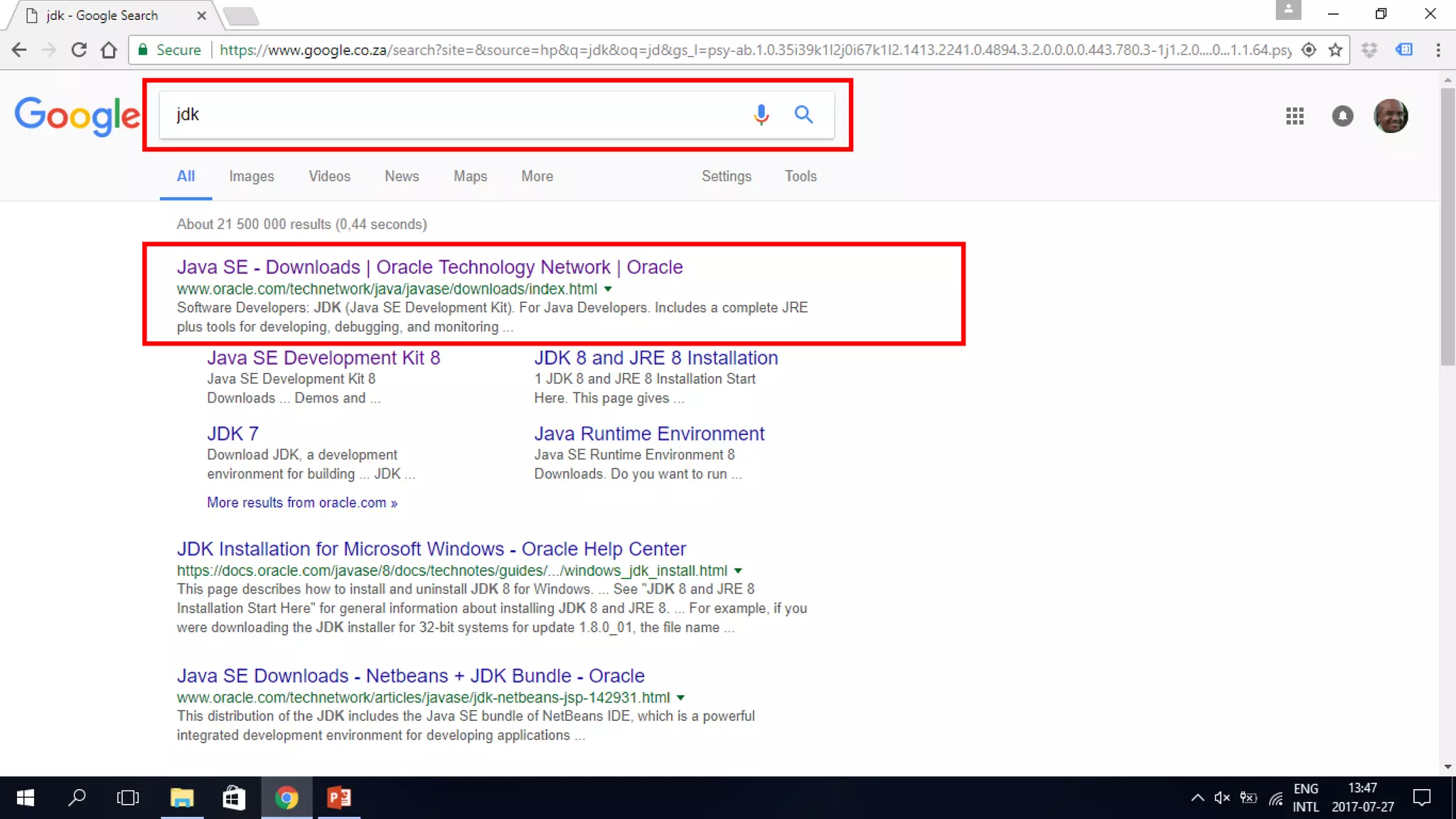Open the Action Center notification icon
The width and height of the screenshot is (1456, 819).
(x=1422, y=798)
